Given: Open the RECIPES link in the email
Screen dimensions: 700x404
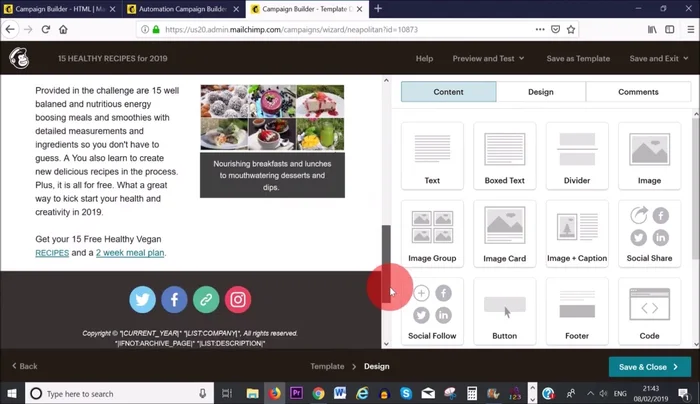Looking at the screenshot, I should 52,253.
